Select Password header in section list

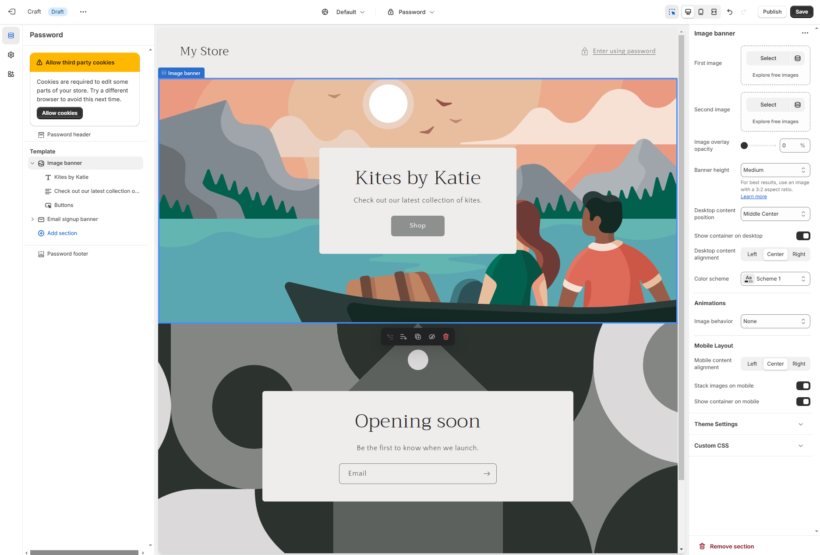click(x=69, y=135)
